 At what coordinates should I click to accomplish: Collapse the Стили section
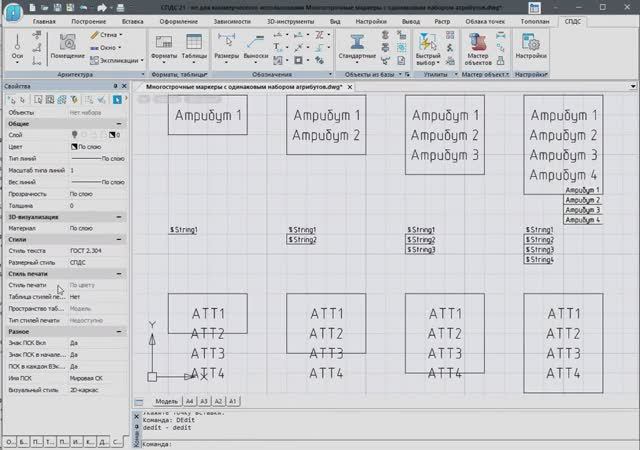[119, 239]
